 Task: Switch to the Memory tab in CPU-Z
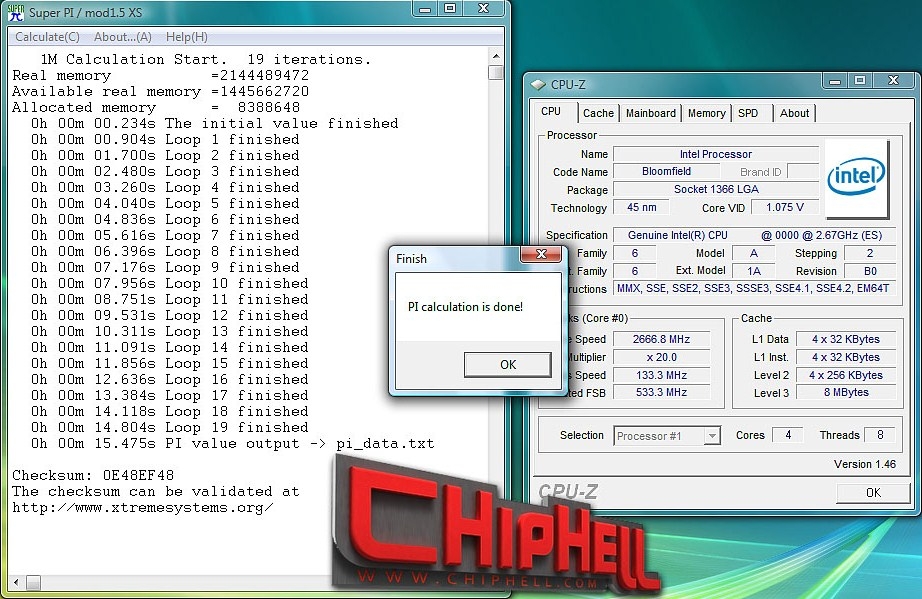pos(706,113)
